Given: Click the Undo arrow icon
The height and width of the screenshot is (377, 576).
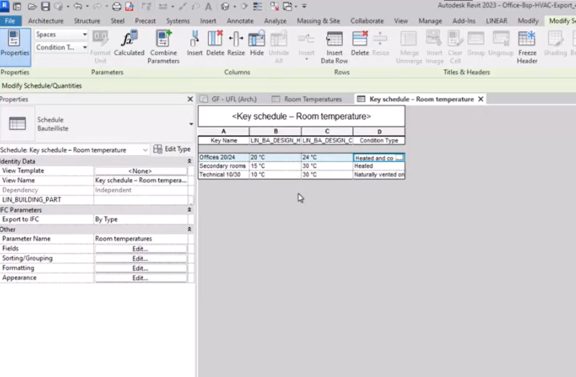Looking at the screenshot, I should coord(78,6).
